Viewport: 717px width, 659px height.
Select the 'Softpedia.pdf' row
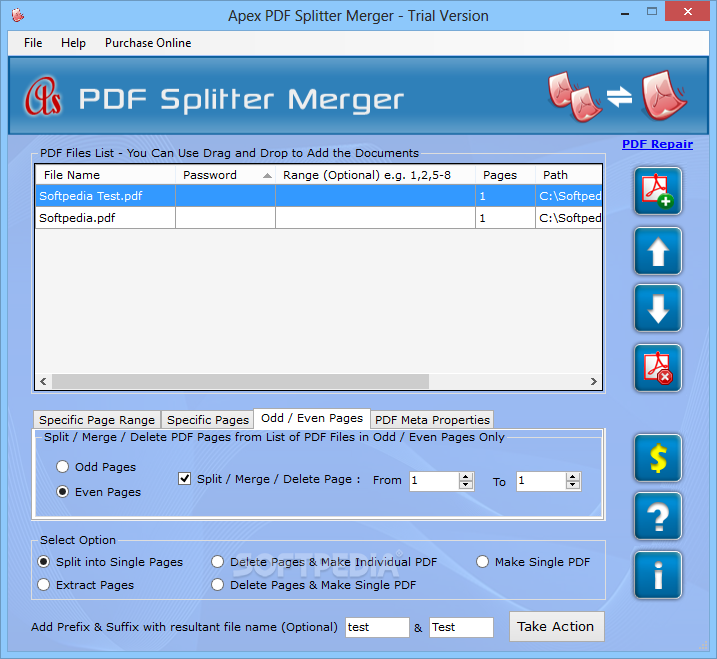point(318,218)
